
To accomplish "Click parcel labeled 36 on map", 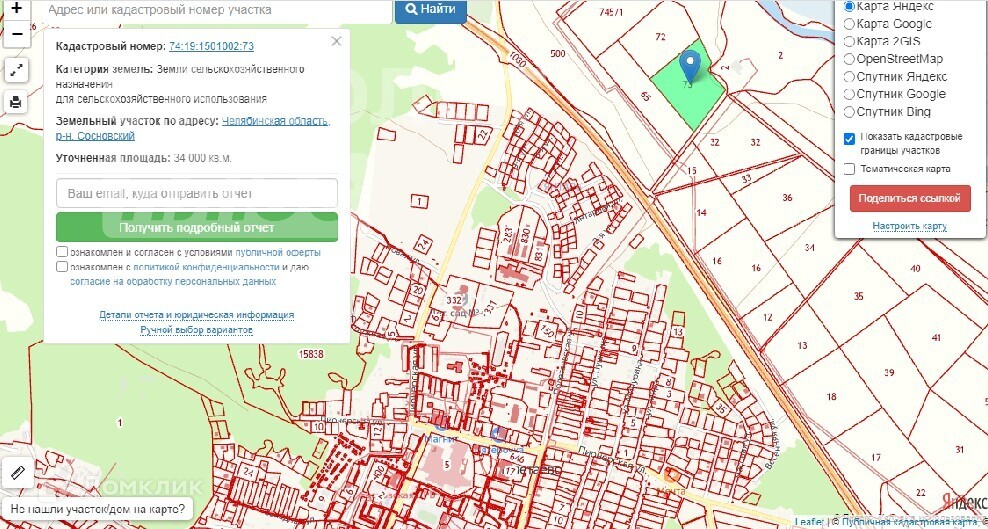I will 787,198.
